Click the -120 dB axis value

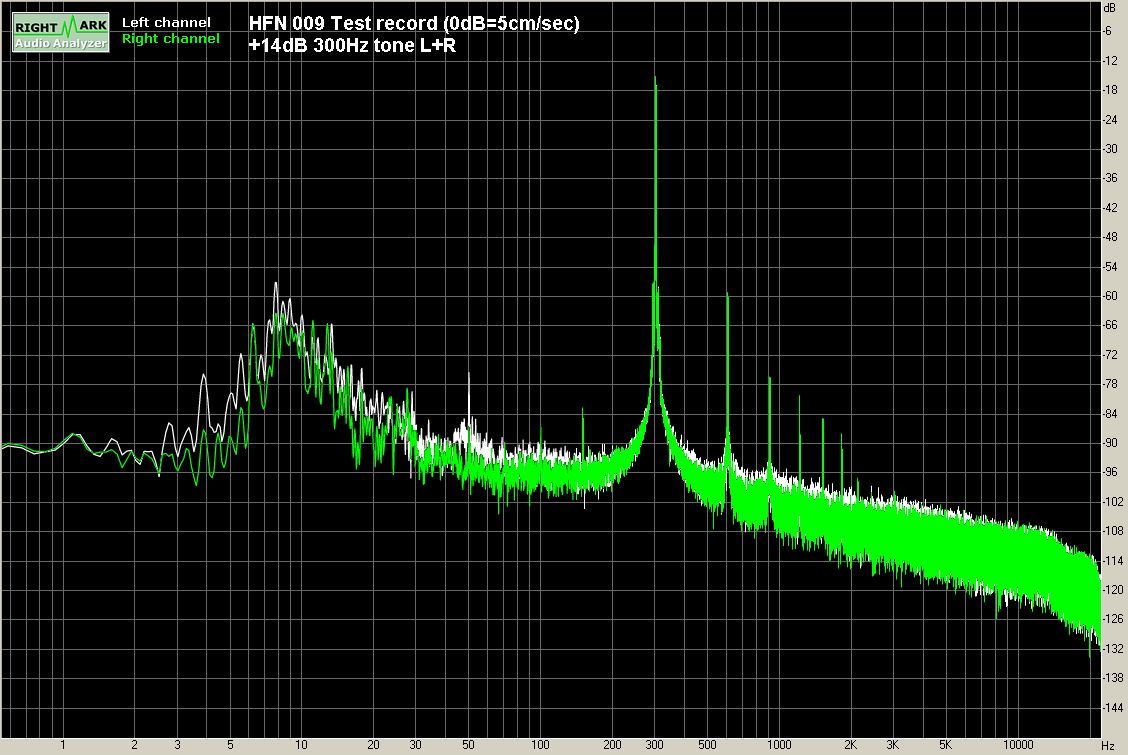point(1112,590)
